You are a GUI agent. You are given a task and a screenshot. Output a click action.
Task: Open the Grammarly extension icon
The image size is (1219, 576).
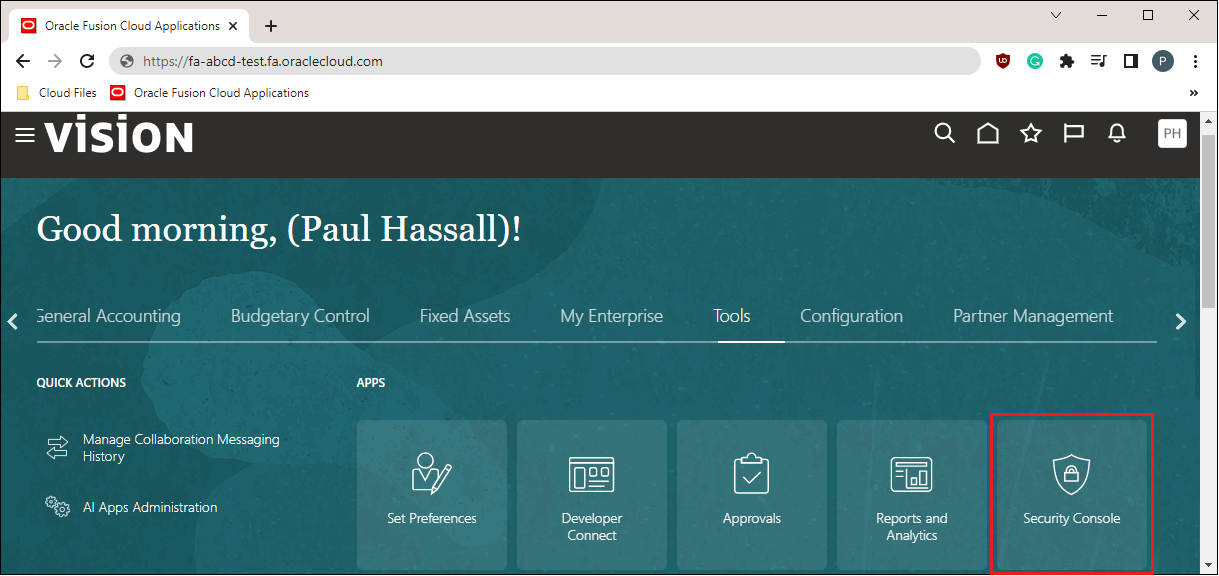1035,61
